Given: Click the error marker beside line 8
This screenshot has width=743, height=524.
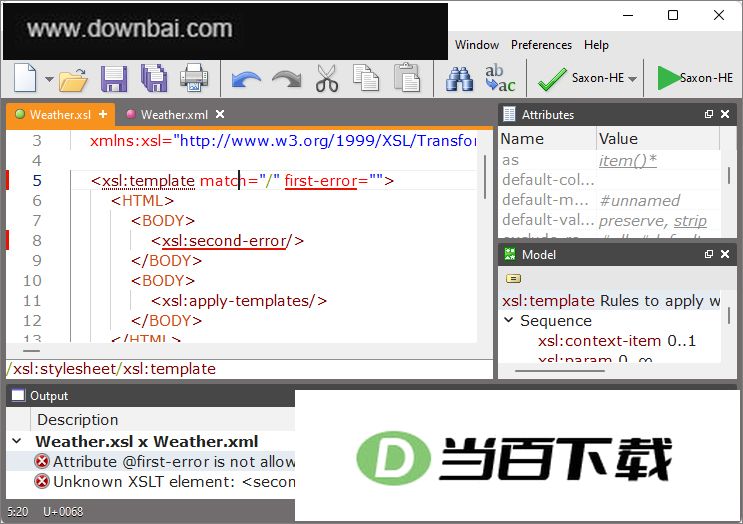Looking at the screenshot, I should pyautogui.click(x=8, y=240).
